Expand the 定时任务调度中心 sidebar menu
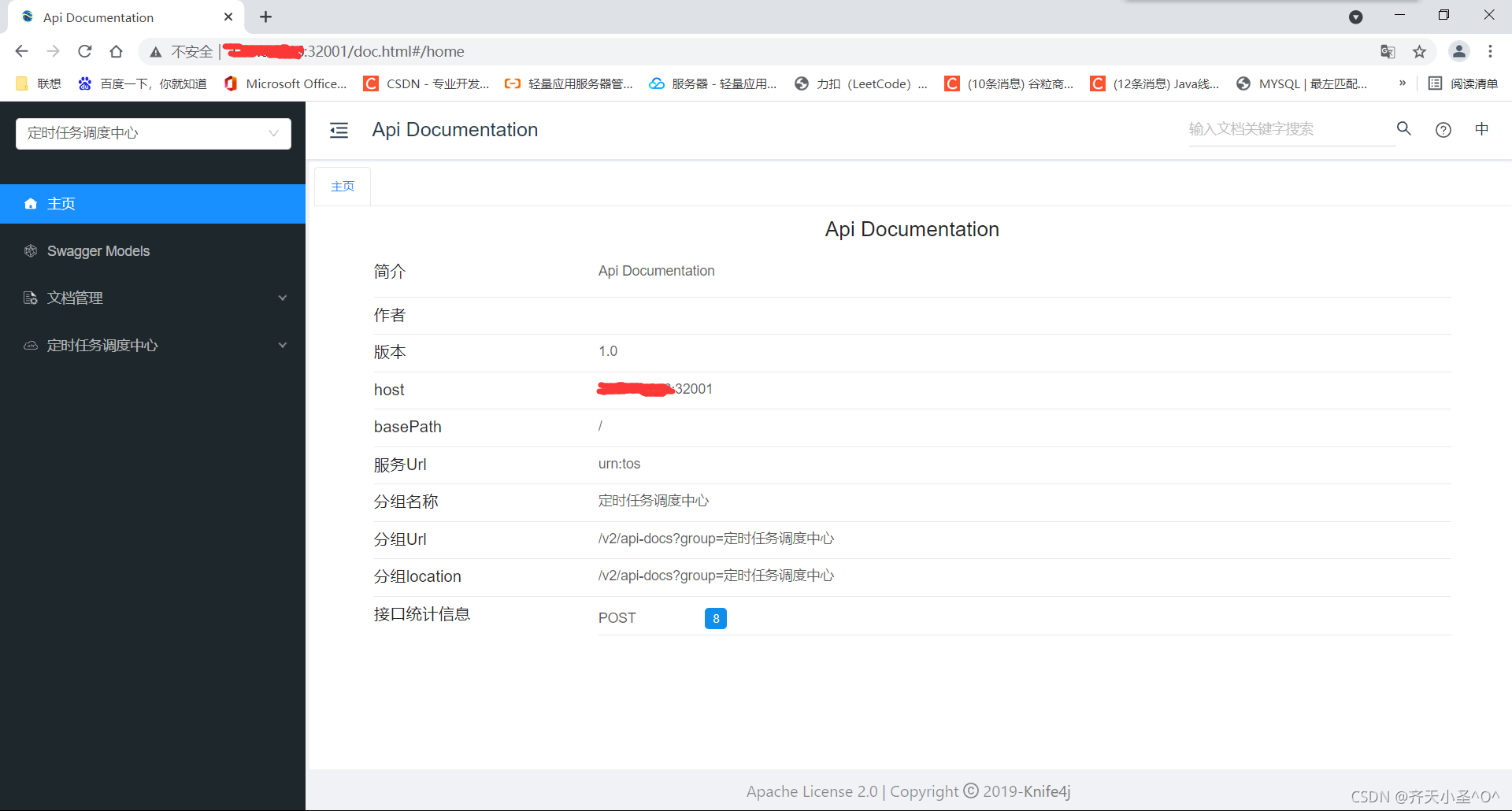The height and width of the screenshot is (811, 1512). coord(153,345)
